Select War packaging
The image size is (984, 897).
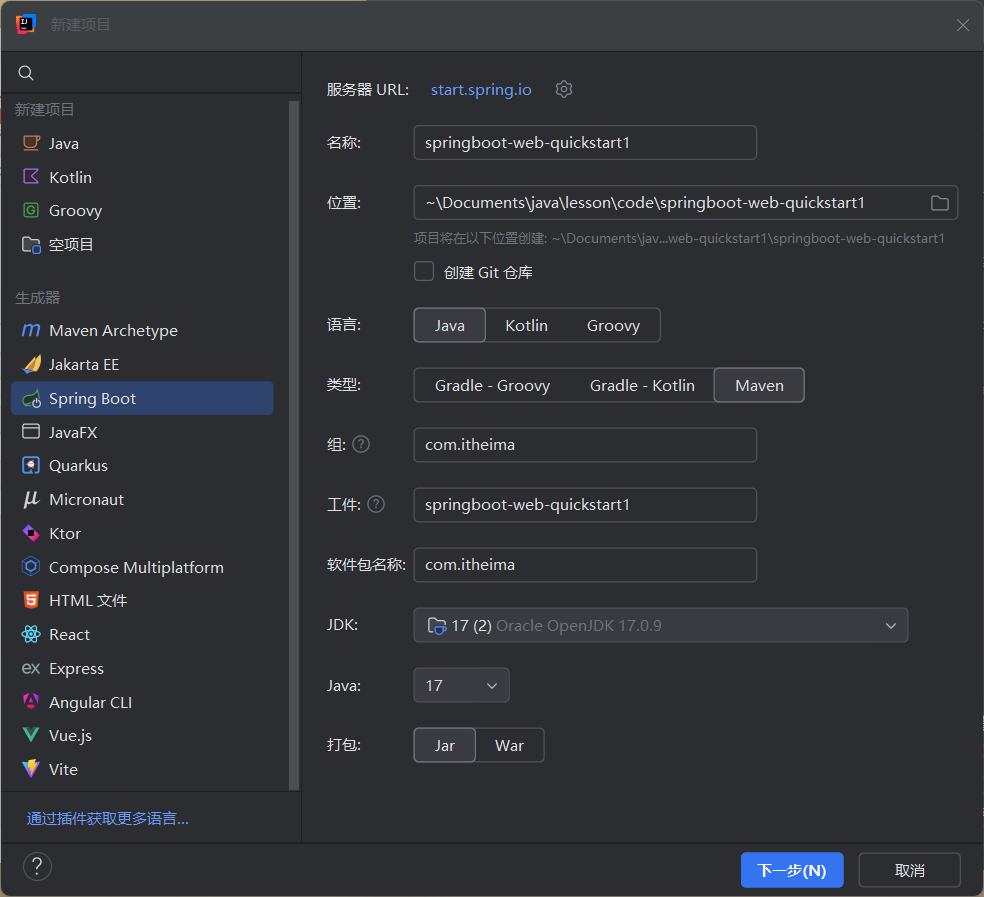(509, 745)
